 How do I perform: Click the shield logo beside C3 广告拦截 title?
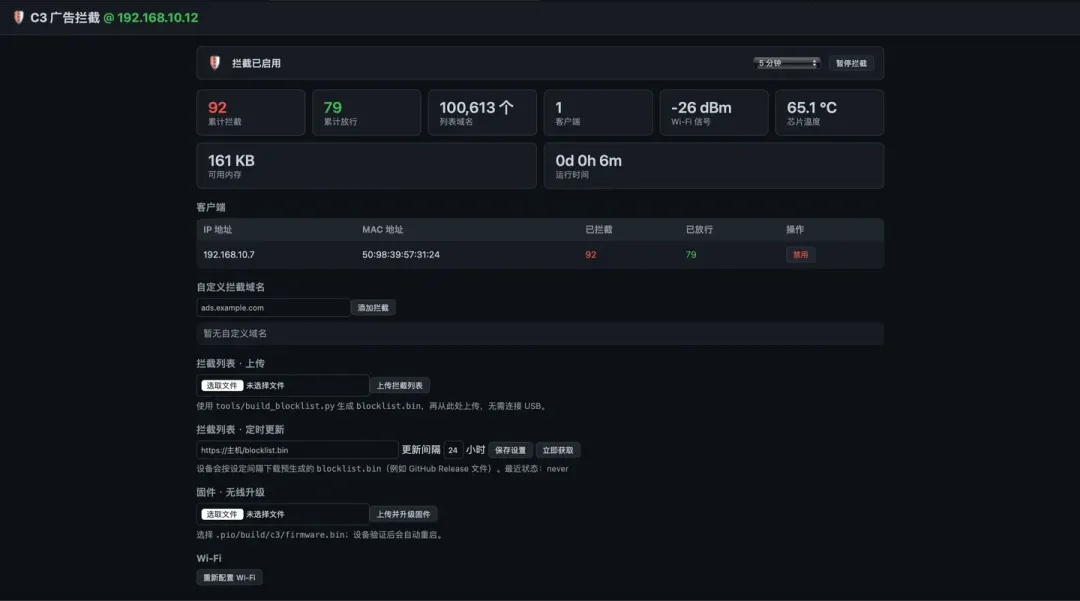point(19,17)
